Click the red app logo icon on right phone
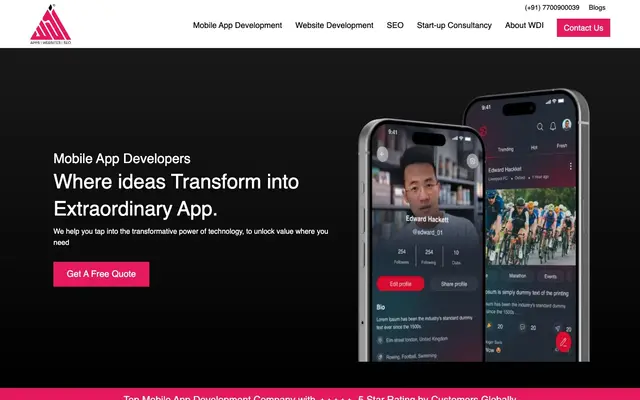This screenshot has width=640, height=400. coord(483,131)
